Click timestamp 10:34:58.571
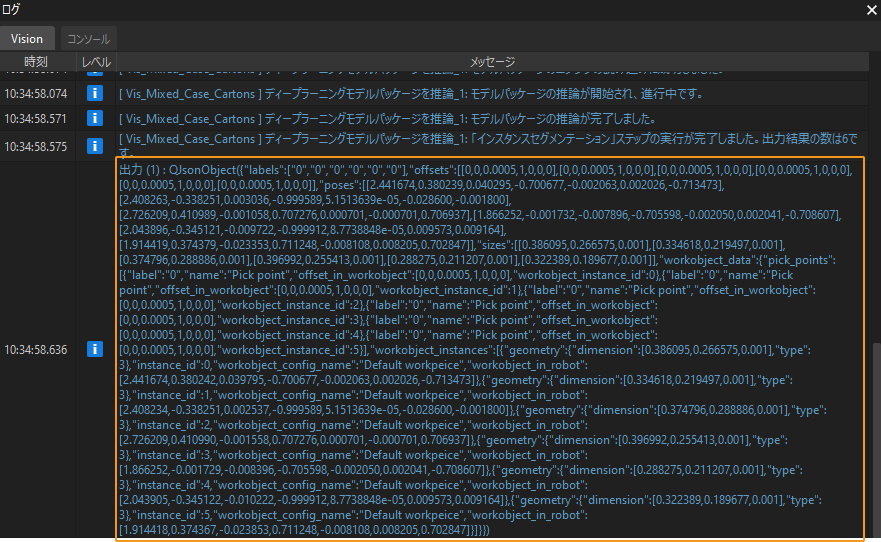Image resolution: width=881 pixels, height=542 pixels. (x=36, y=118)
